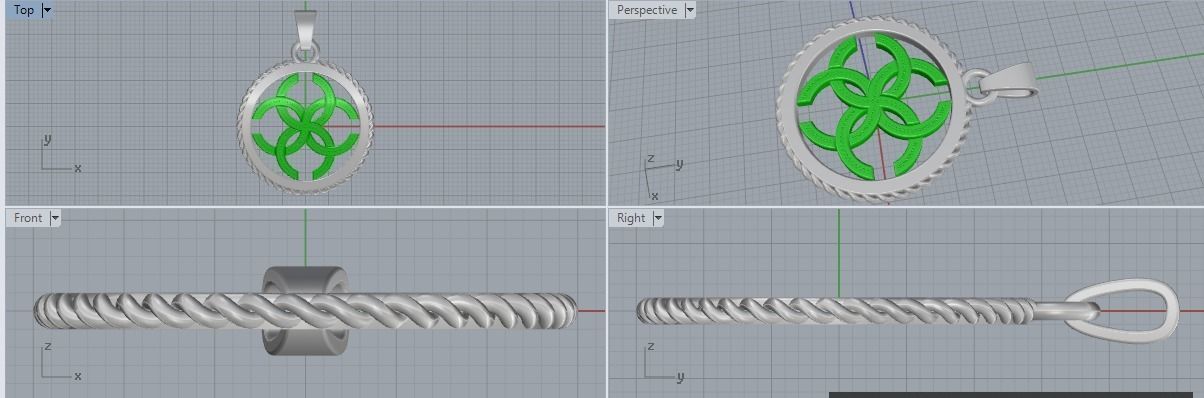Select the green emblem in Top viewport
This screenshot has width=1204, height=398.
click(306, 127)
